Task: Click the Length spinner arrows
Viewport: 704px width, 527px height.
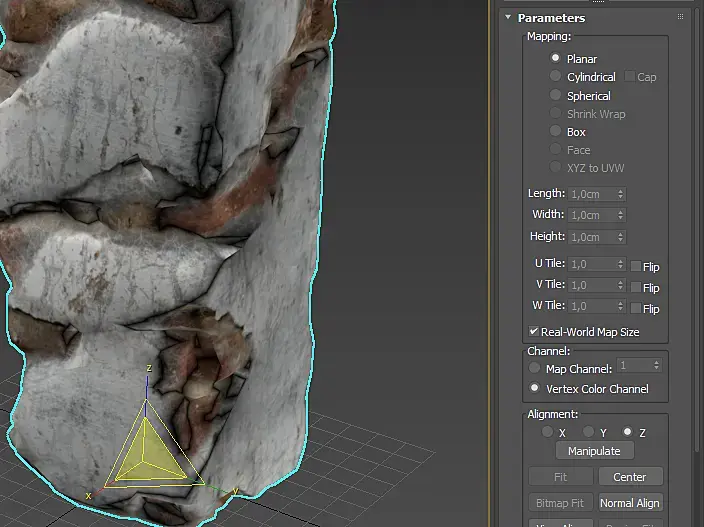Action: (x=621, y=194)
